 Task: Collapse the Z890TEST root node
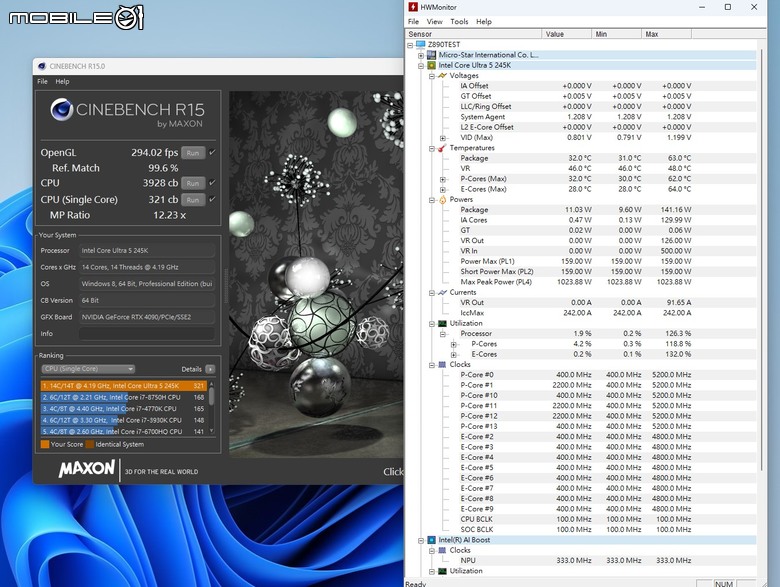point(410,45)
